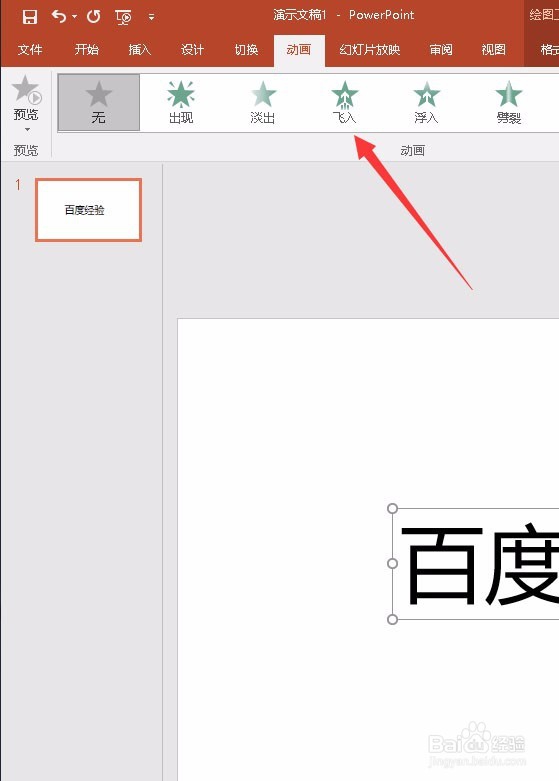The width and height of the screenshot is (559, 781).
Task: Click middle-left handle of text box
Action: (x=392, y=563)
